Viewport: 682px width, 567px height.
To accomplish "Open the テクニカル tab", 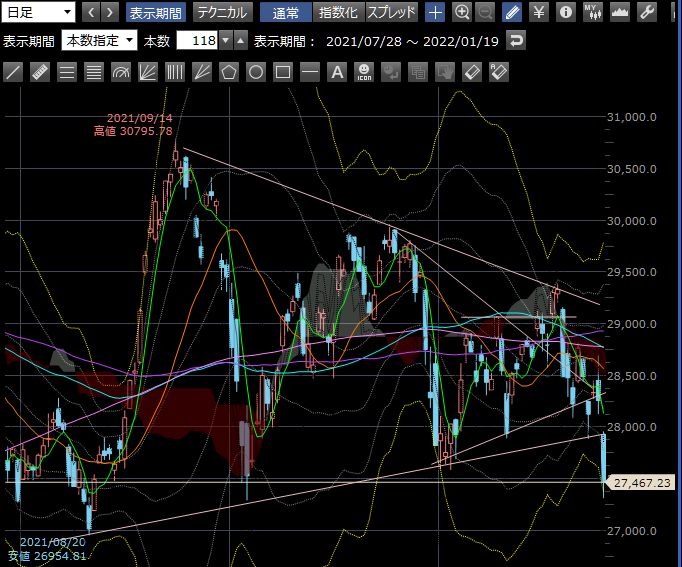I will pos(221,13).
